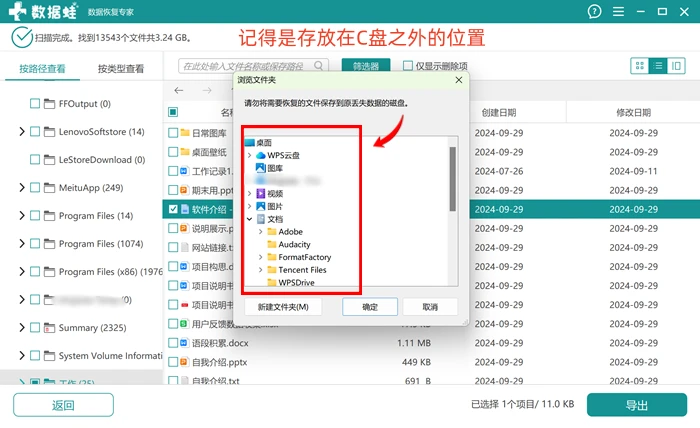Select the 按路径查看 tab
The width and height of the screenshot is (700, 428).
[42, 69]
